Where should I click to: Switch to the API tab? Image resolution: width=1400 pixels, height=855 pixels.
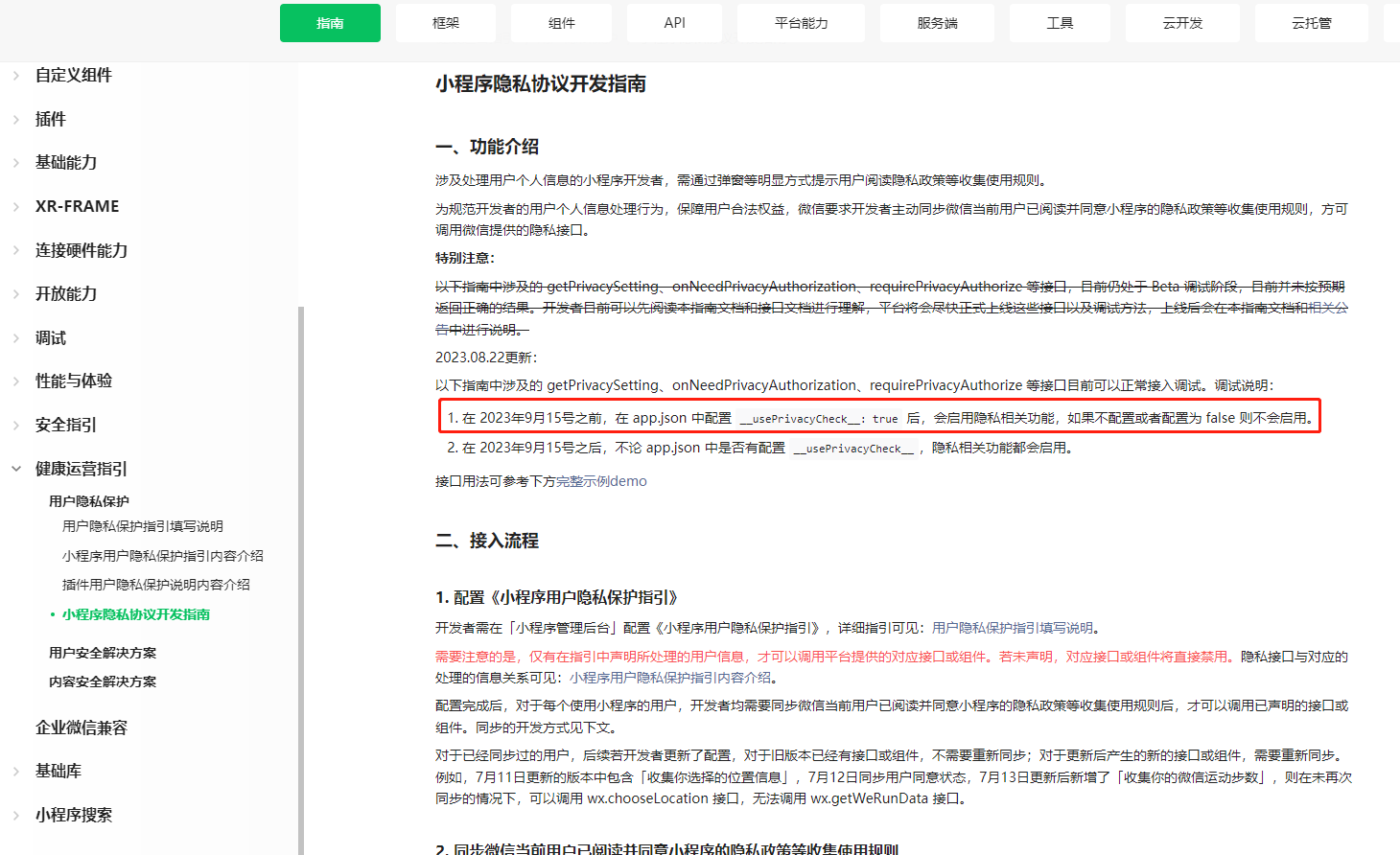coord(675,23)
